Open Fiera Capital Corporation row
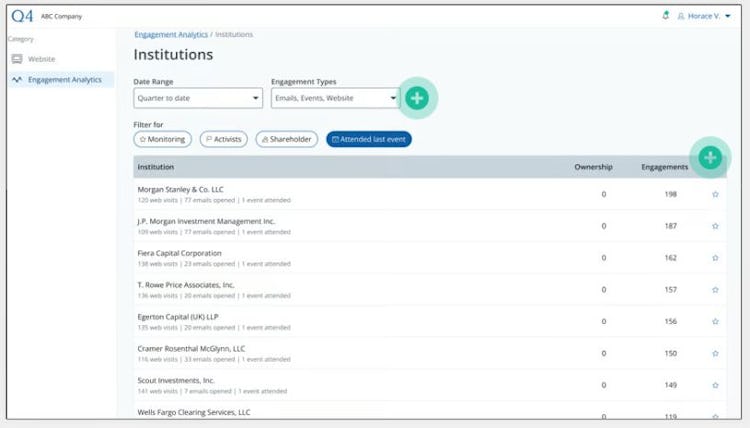This screenshot has width=750, height=428. 430,258
